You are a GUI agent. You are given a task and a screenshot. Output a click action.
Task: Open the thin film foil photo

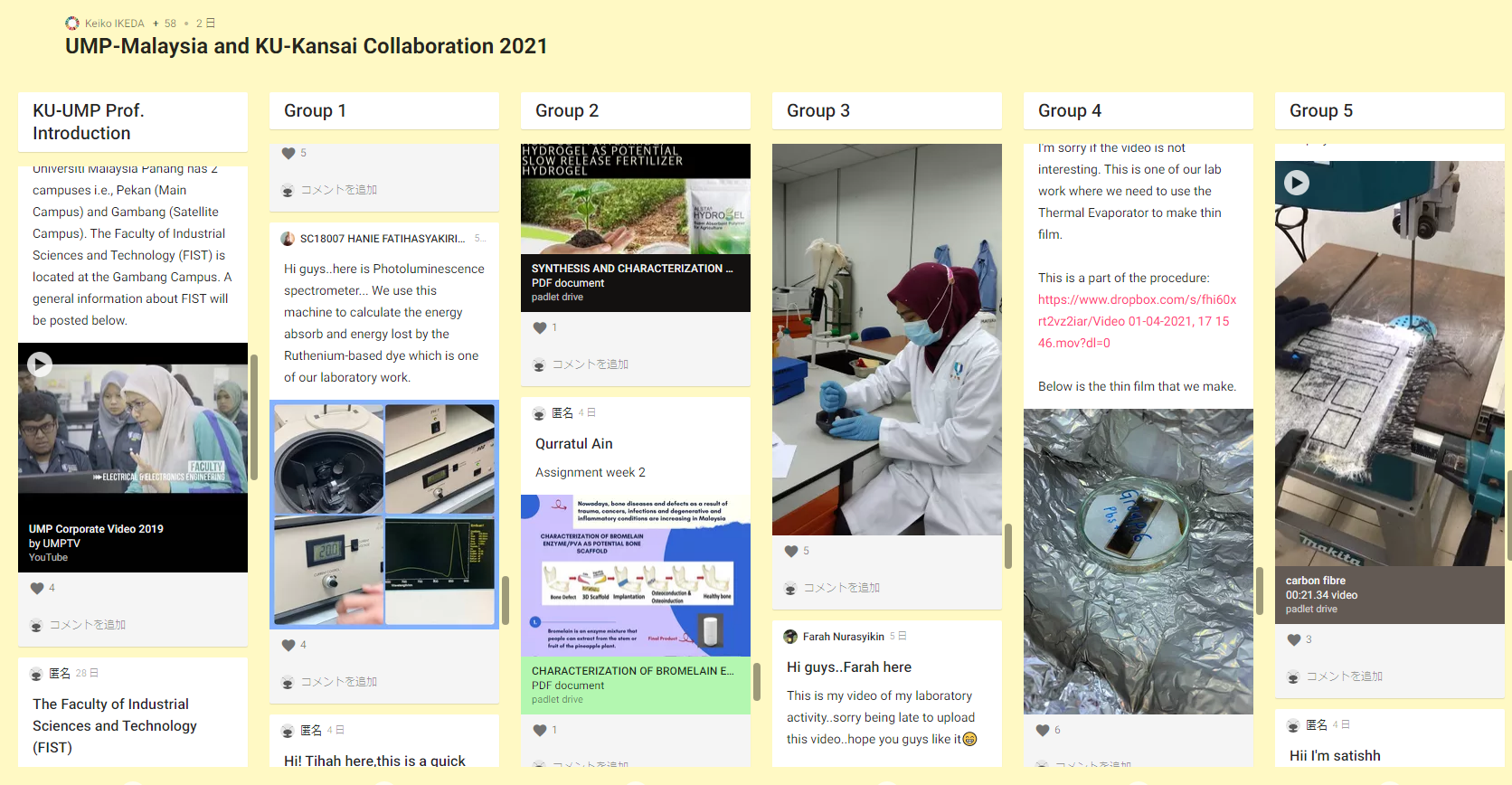[x=1138, y=561]
